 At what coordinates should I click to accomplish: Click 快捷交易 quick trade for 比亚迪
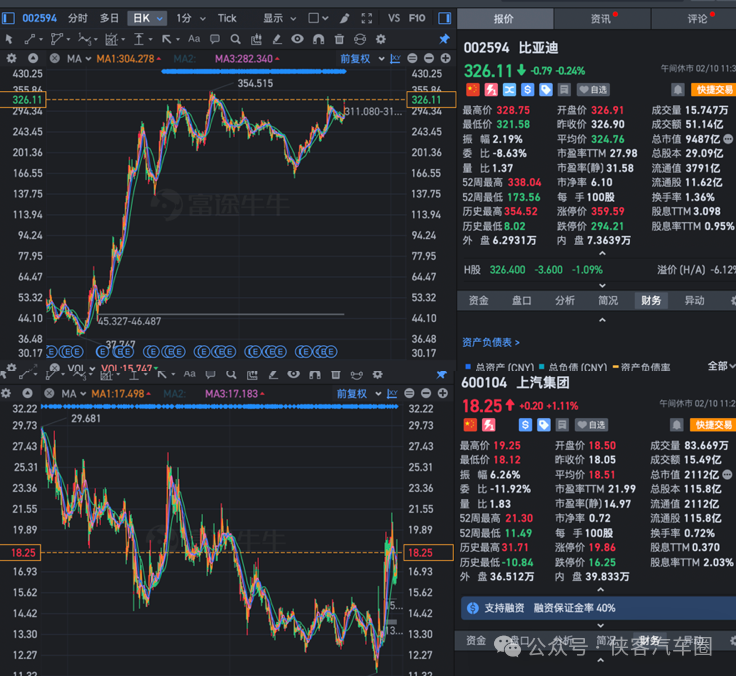tap(713, 89)
